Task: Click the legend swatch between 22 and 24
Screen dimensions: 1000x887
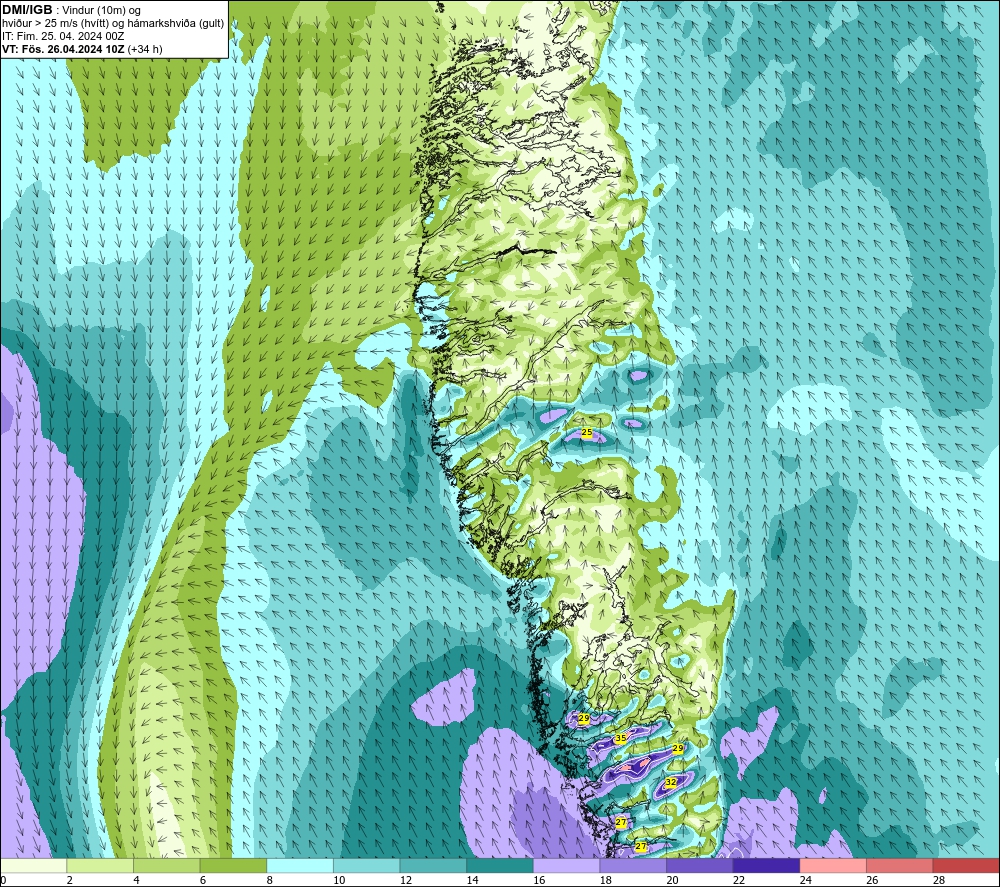Action: point(766,865)
